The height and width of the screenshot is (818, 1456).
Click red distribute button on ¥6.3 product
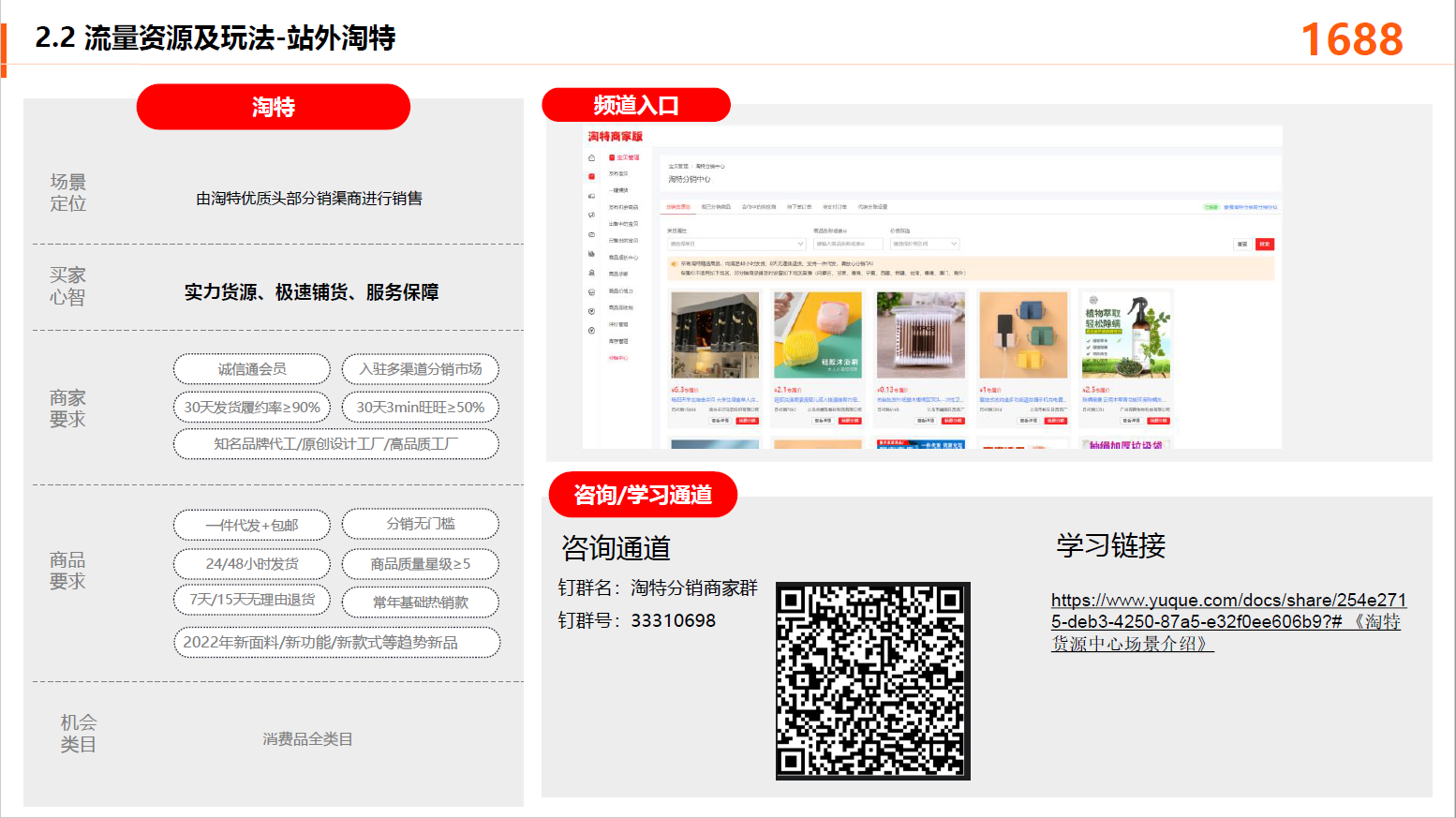747,421
